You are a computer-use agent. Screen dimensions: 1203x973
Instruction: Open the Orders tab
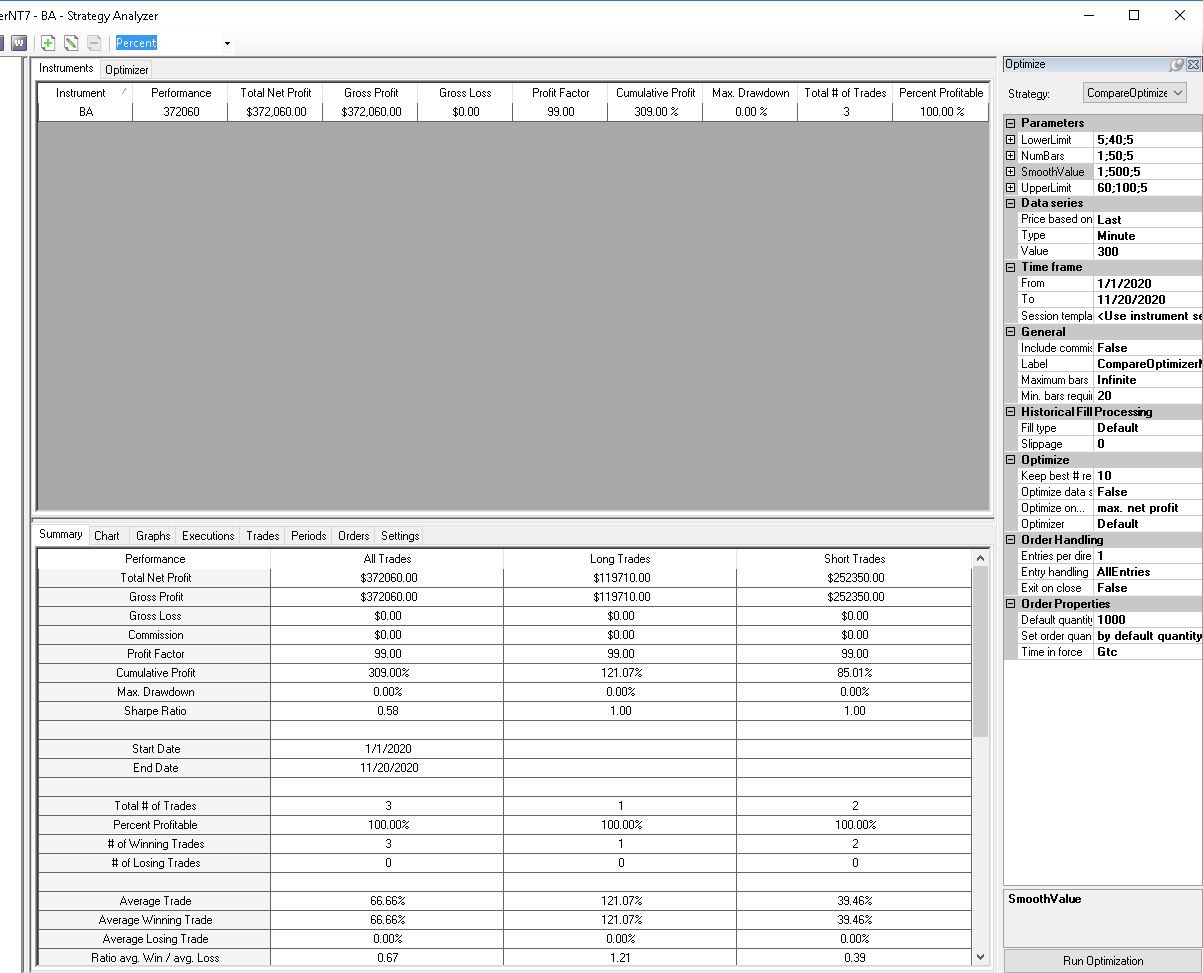tap(354, 536)
